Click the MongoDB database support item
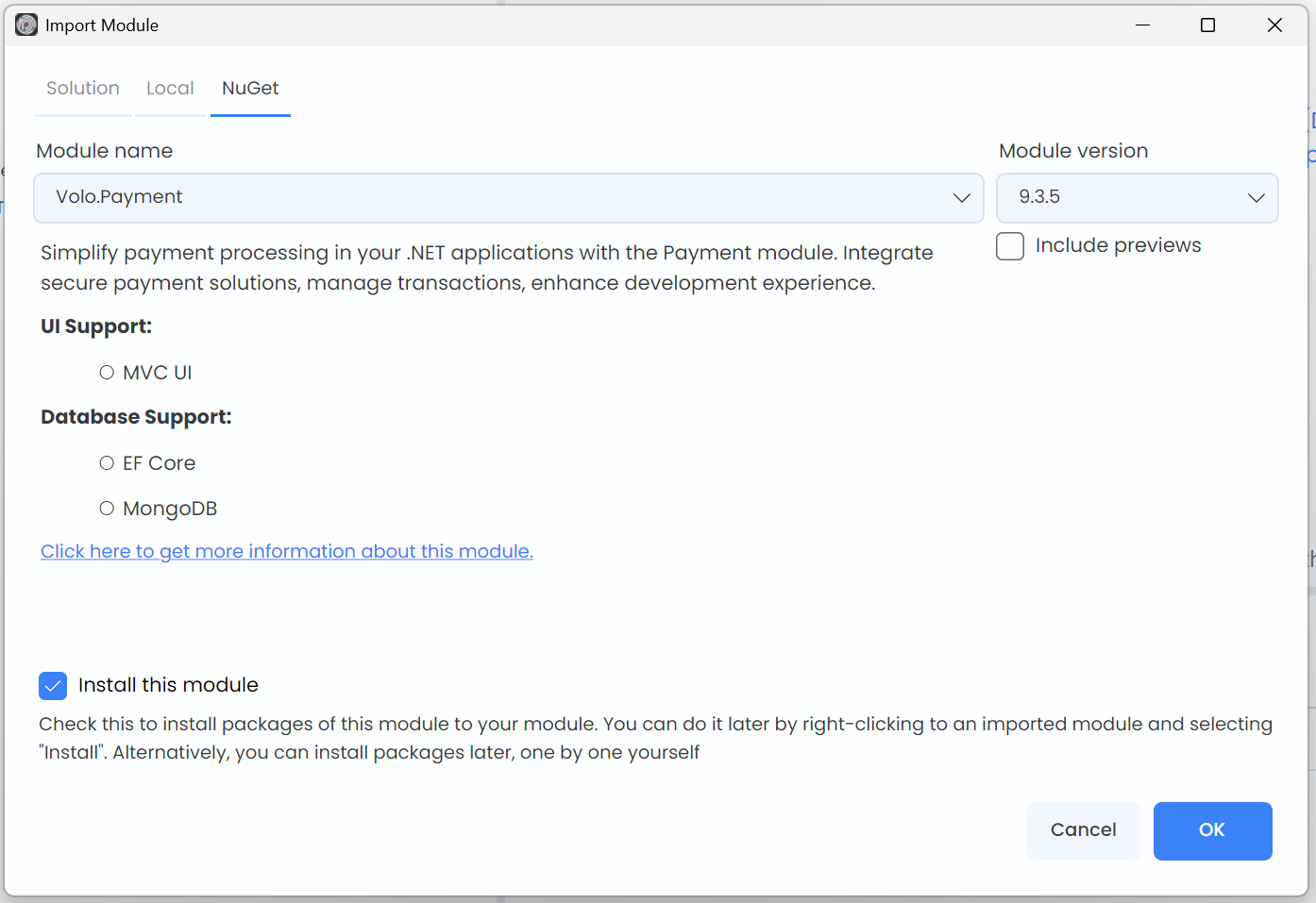The image size is (1316, 903). pyautogui.click(x=170, y=509)
